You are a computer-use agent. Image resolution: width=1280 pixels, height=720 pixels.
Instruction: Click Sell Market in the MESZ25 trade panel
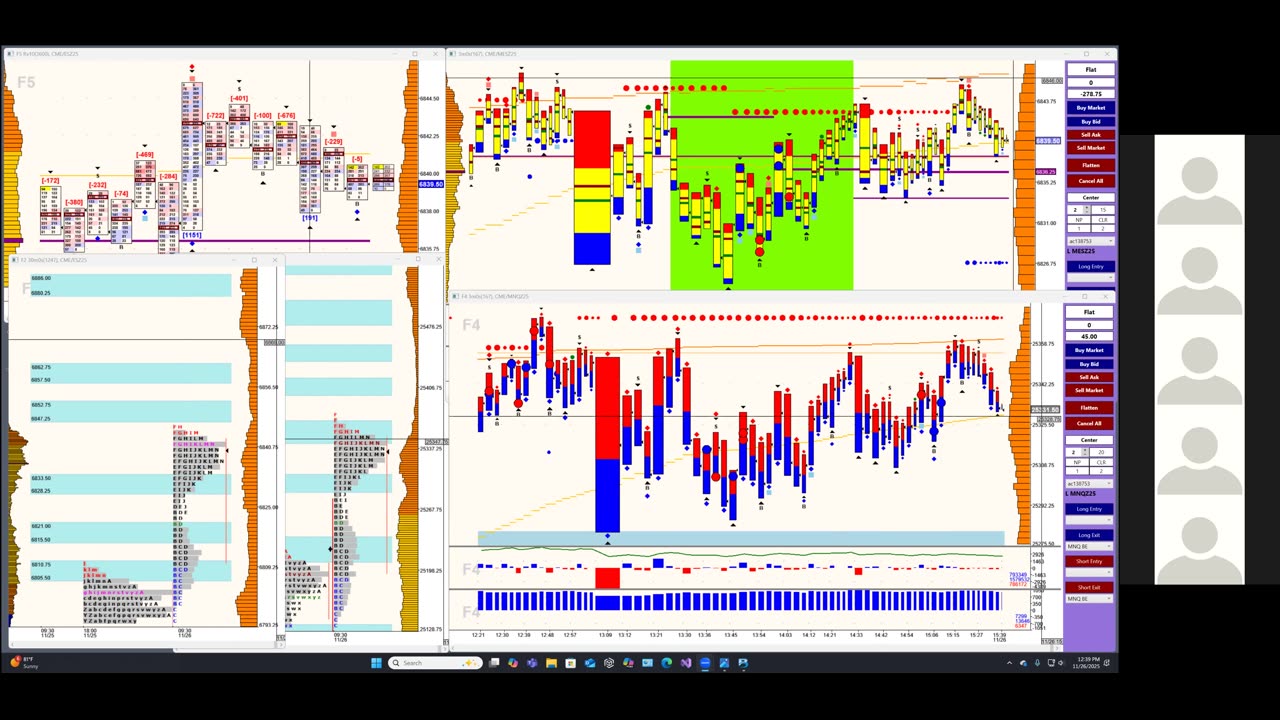(1091, 148)
